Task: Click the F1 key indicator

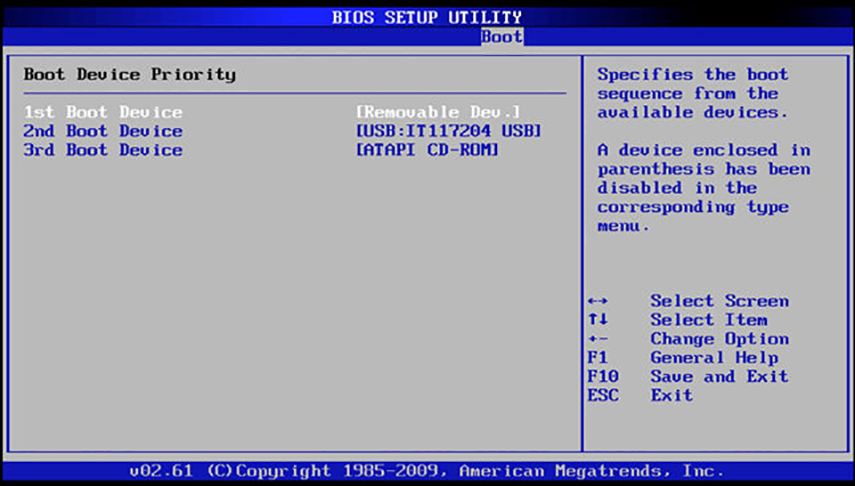Action: 598,358
